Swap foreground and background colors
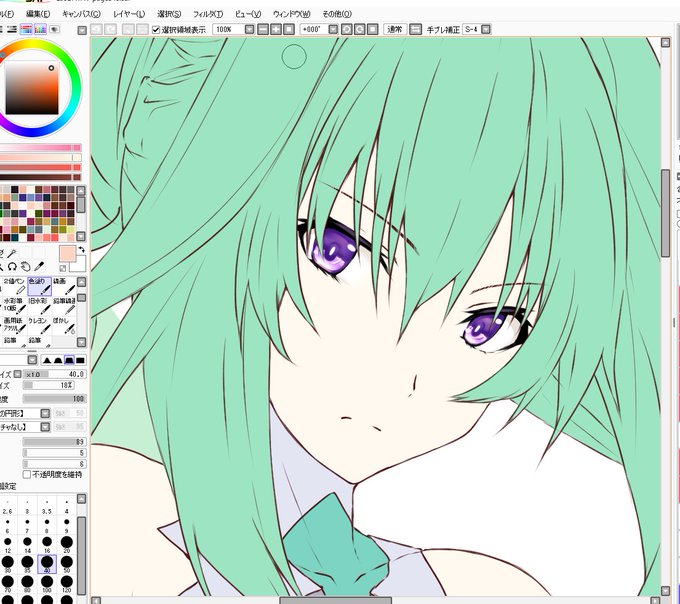 tap(82, 250)
